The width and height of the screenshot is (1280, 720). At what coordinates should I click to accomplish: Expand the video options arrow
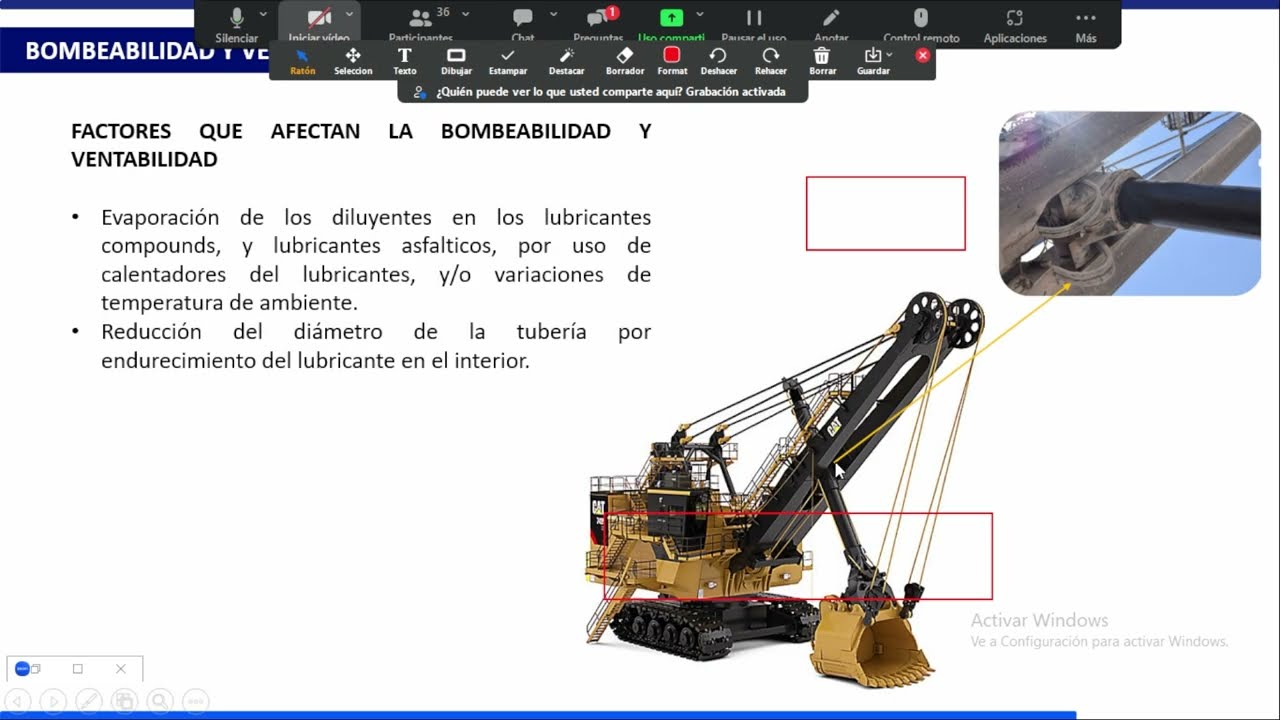pyautogui.click(x=350, y=14)
